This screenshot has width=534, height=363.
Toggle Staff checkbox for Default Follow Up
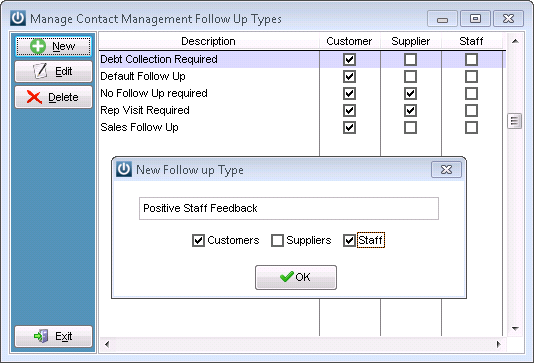coord(471,77)
